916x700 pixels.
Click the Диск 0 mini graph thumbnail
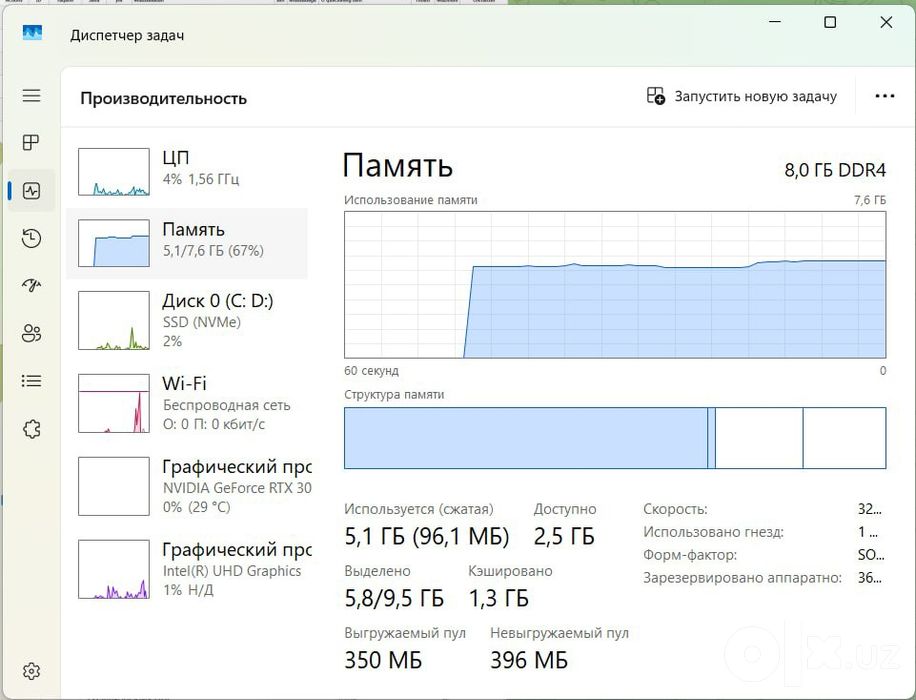(114, 321)
